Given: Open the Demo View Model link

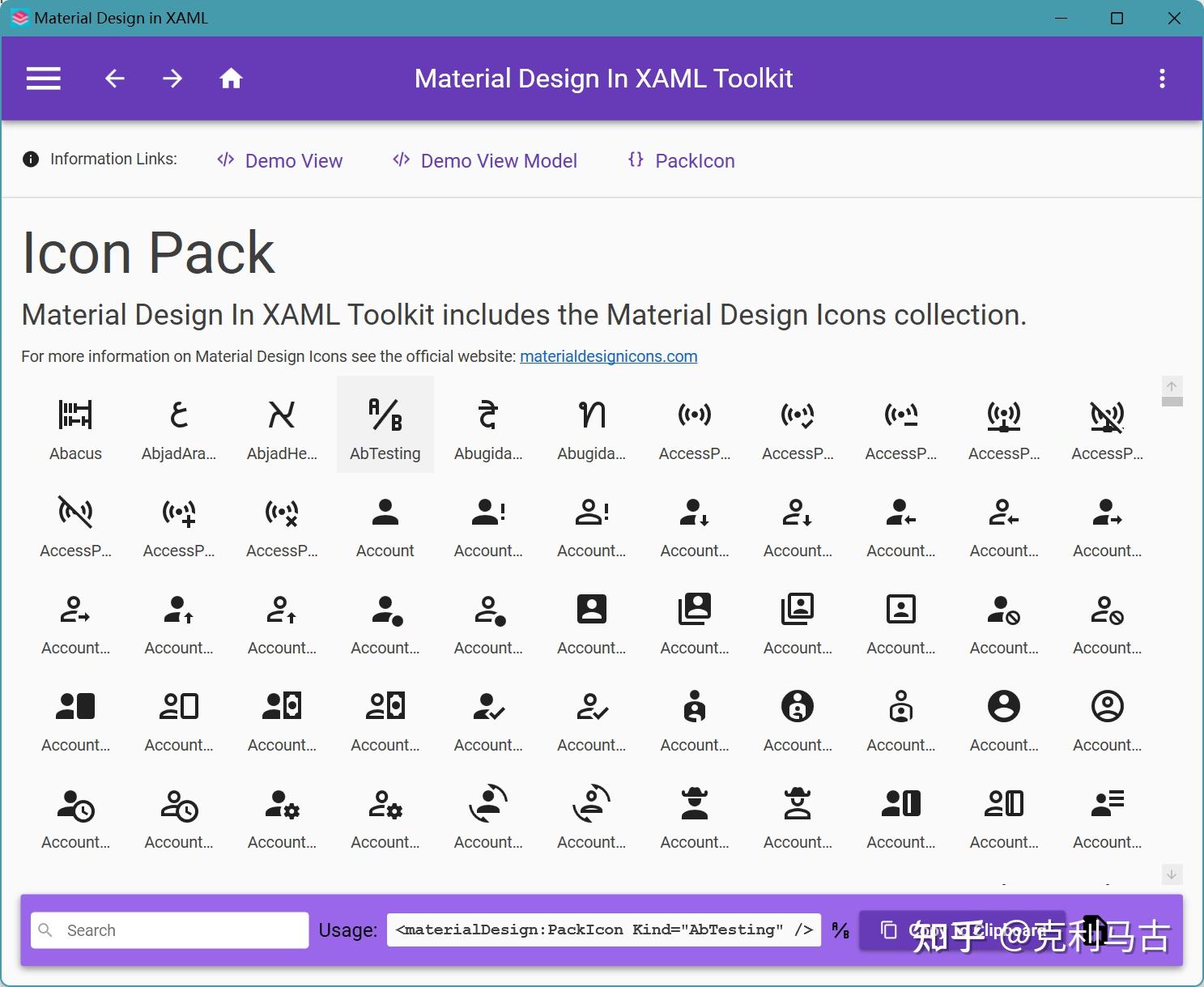Looking at the screenshot, I should (x=484, y=160).
